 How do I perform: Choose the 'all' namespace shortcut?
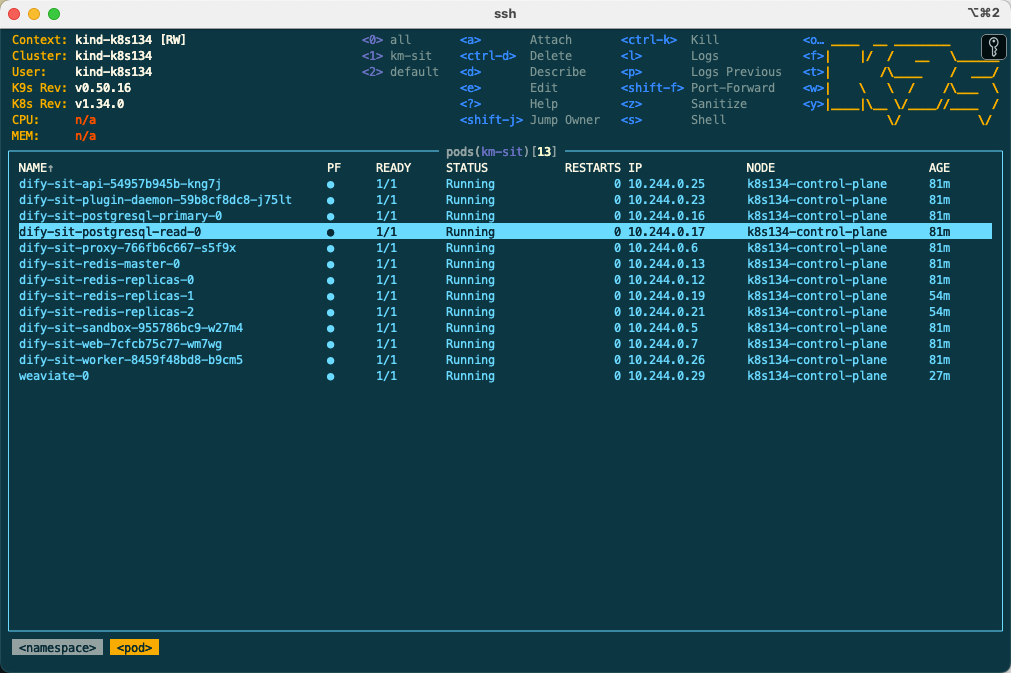pos(400,40)
